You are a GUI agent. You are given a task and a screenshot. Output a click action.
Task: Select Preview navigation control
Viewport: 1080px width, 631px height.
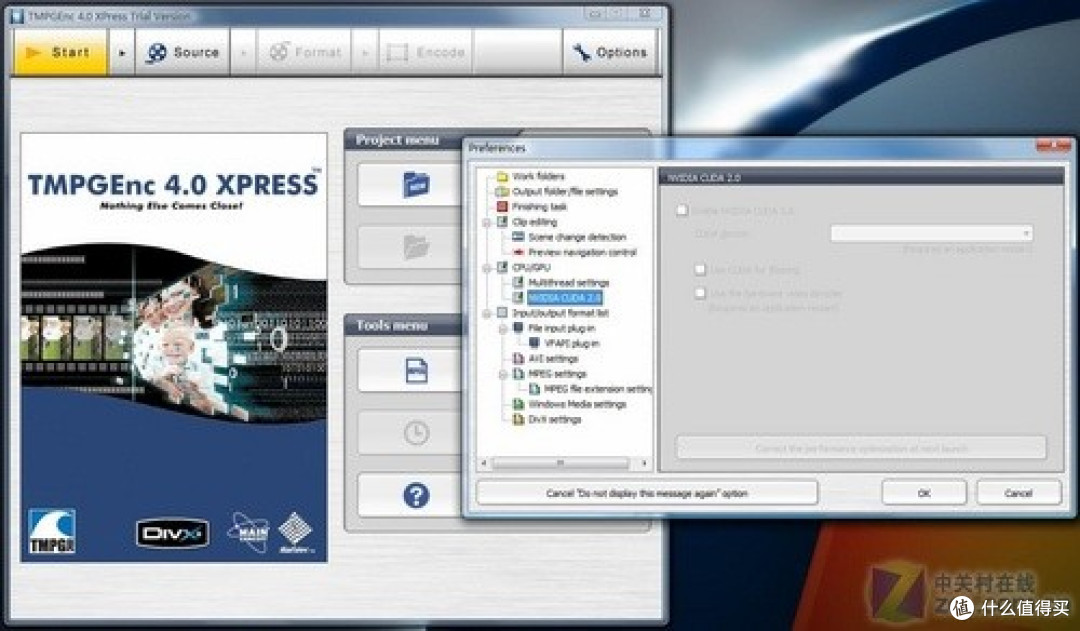coord(582,252)
